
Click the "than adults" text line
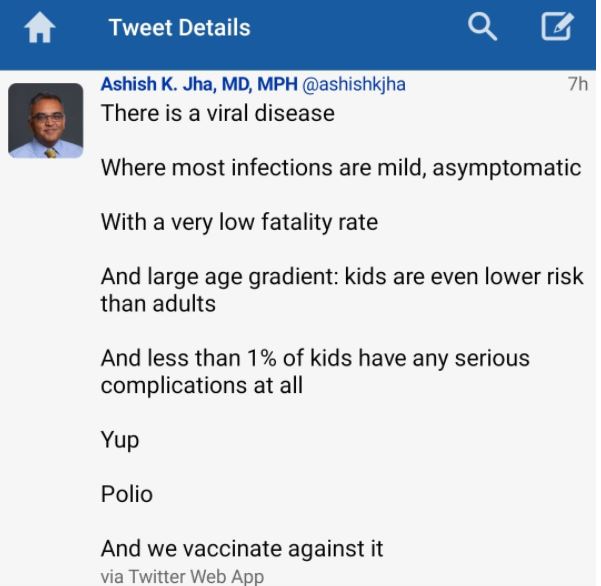pos(158,302)
